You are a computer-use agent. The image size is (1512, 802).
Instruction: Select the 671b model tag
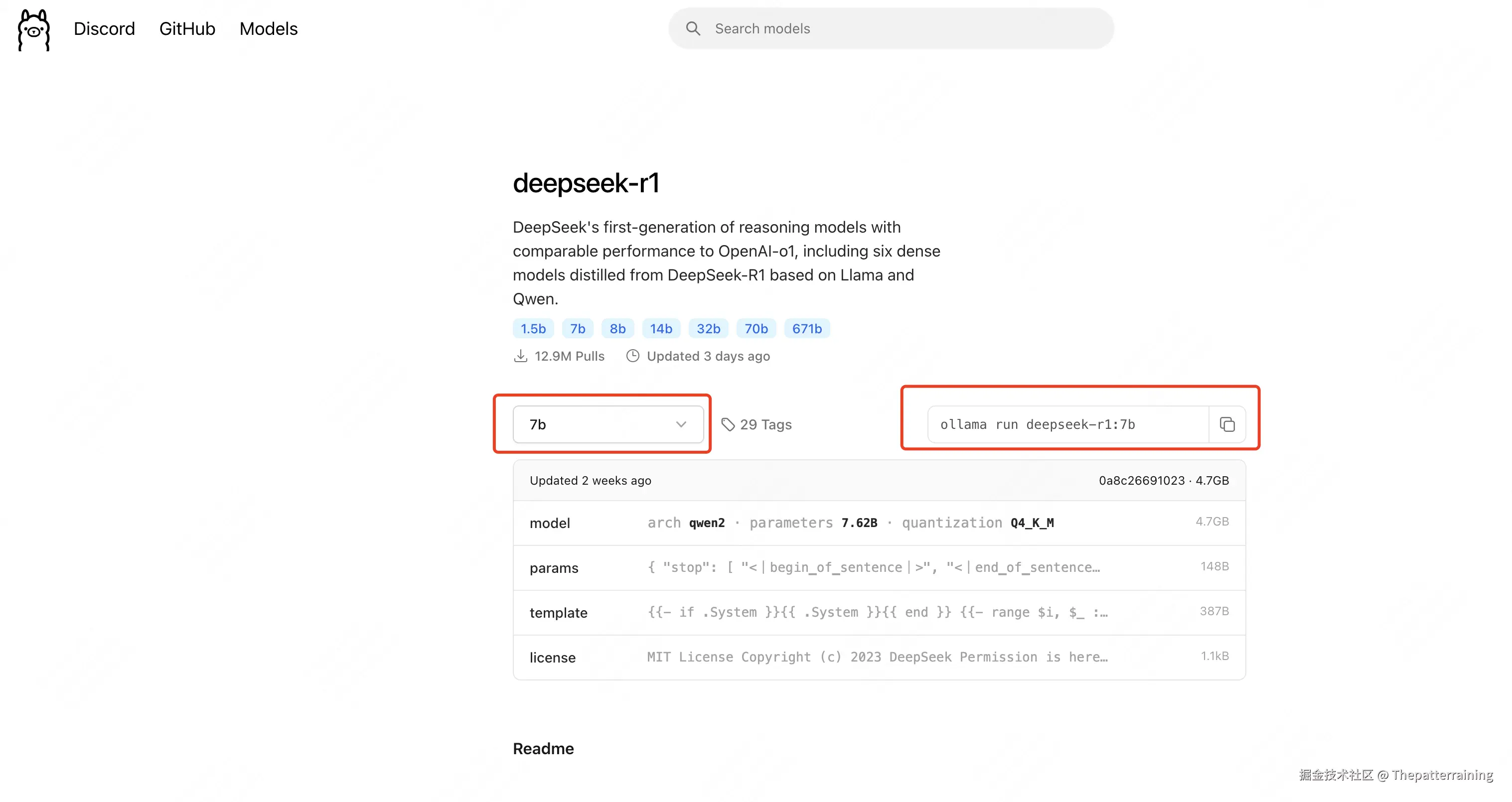tap(807, 329)
